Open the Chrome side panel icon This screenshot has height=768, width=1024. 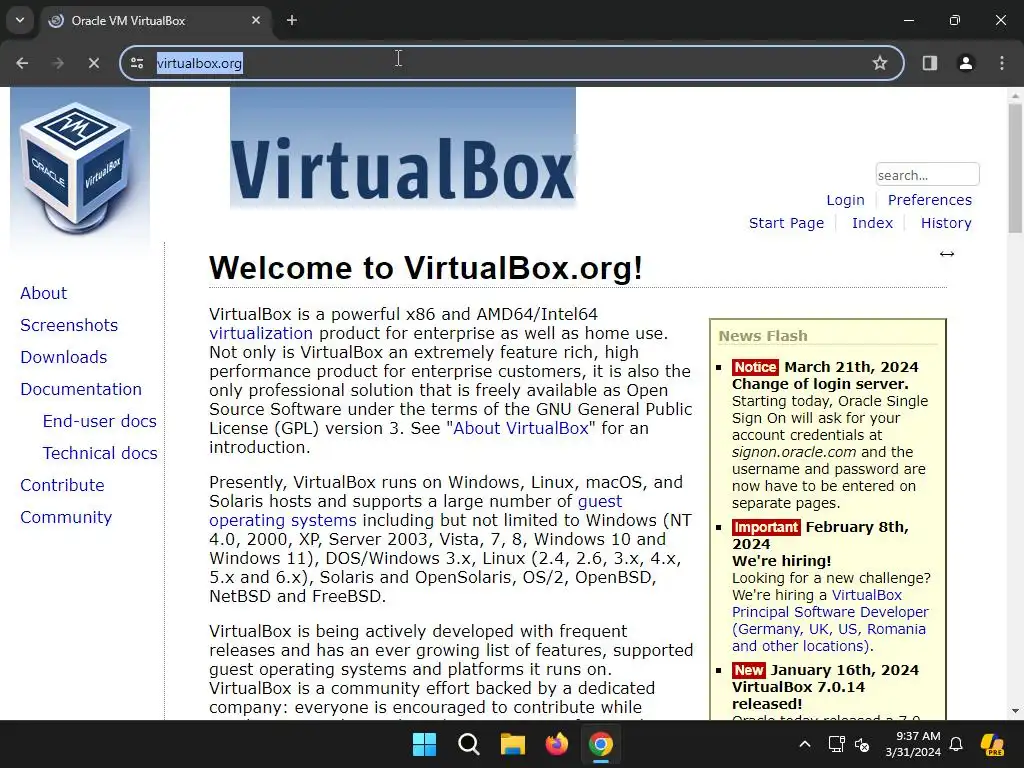tap(929, 63)
